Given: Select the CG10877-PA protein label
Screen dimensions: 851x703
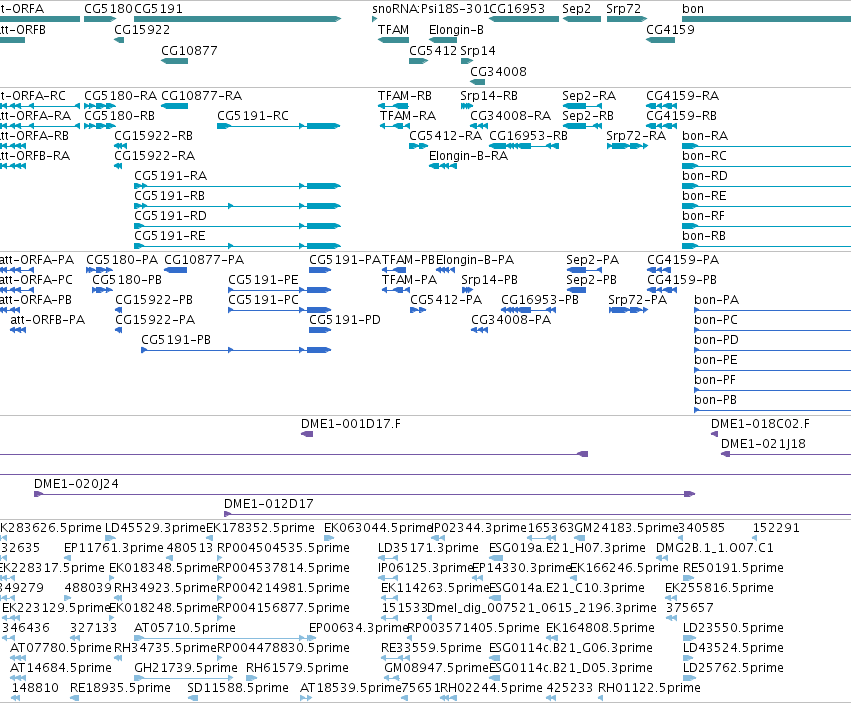Looking at the screenshot, I should click(x=204, y=259).
